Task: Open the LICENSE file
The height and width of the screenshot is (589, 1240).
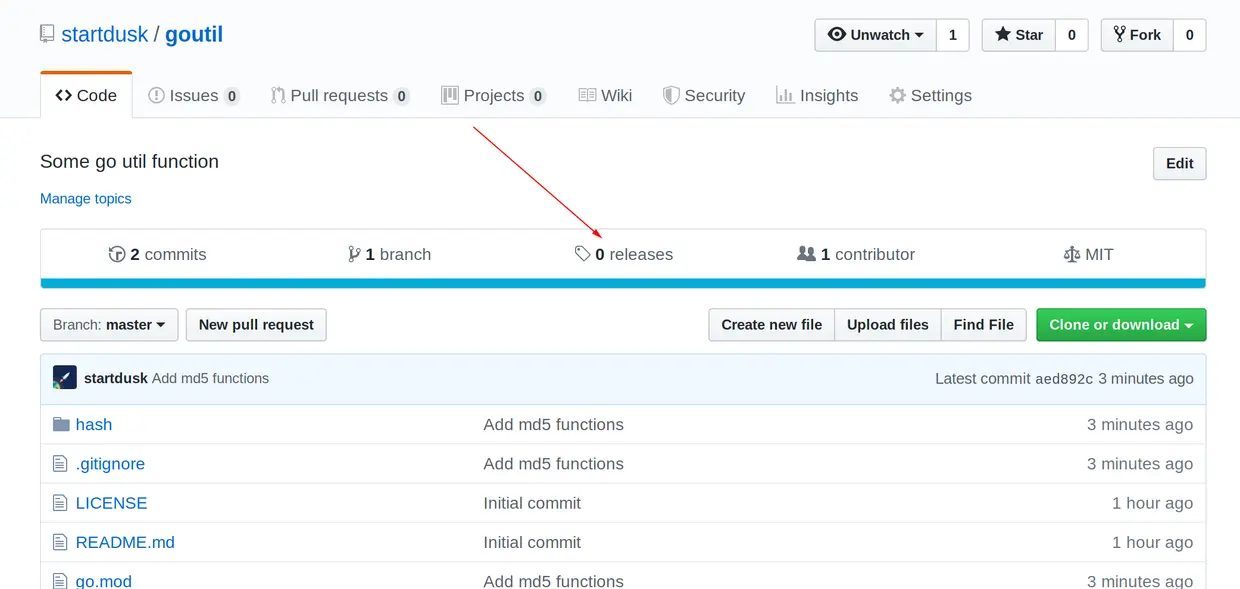Action: click(x=111, y=503)
